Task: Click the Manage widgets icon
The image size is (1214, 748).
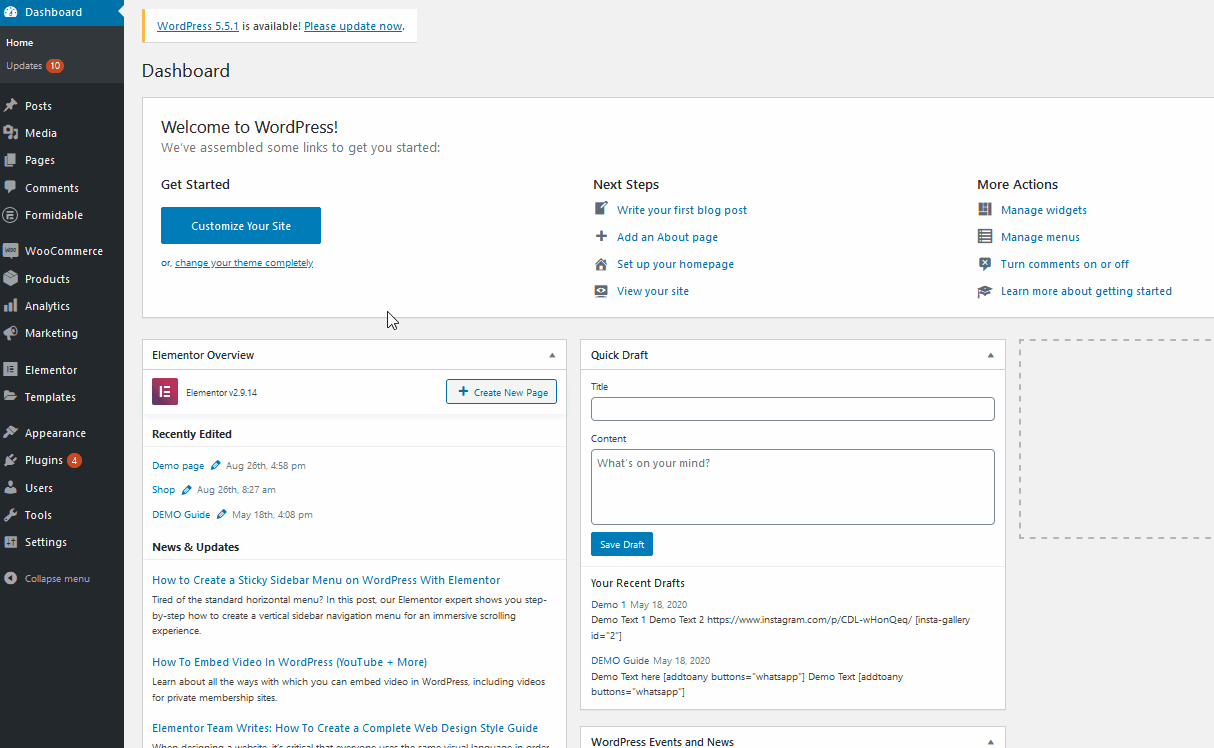Action: click(985, 210)
